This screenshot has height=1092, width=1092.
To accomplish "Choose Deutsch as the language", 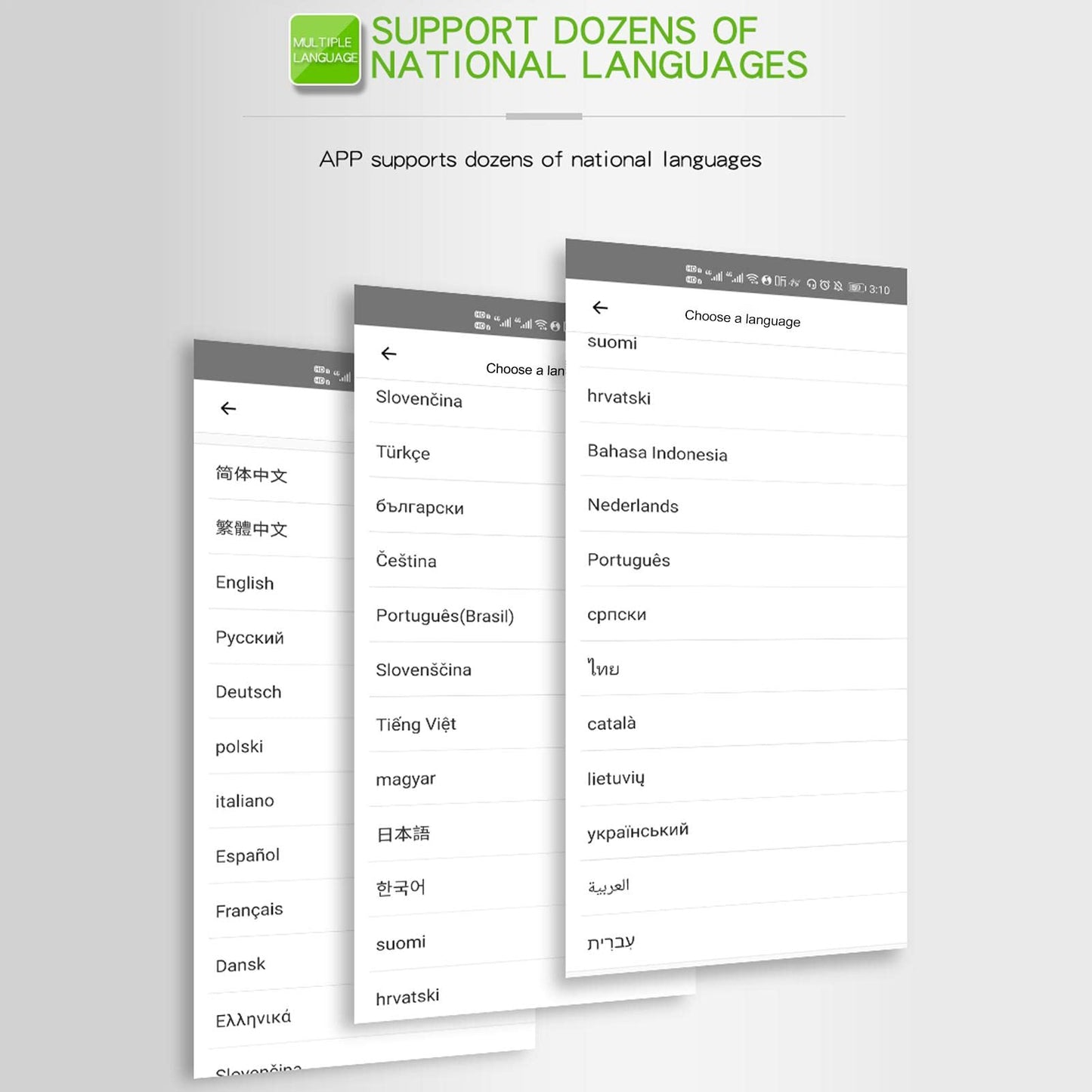I will click(249, 691).
